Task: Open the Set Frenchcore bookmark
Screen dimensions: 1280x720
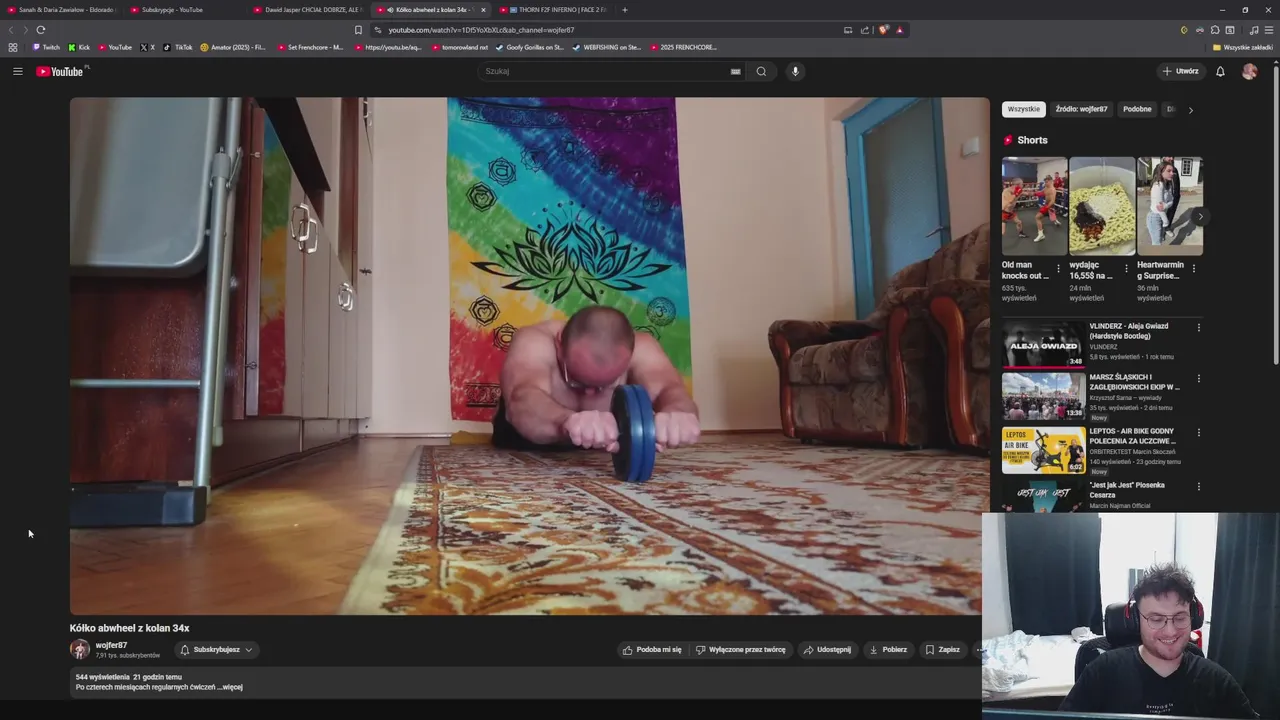Action: coord(310,47)
